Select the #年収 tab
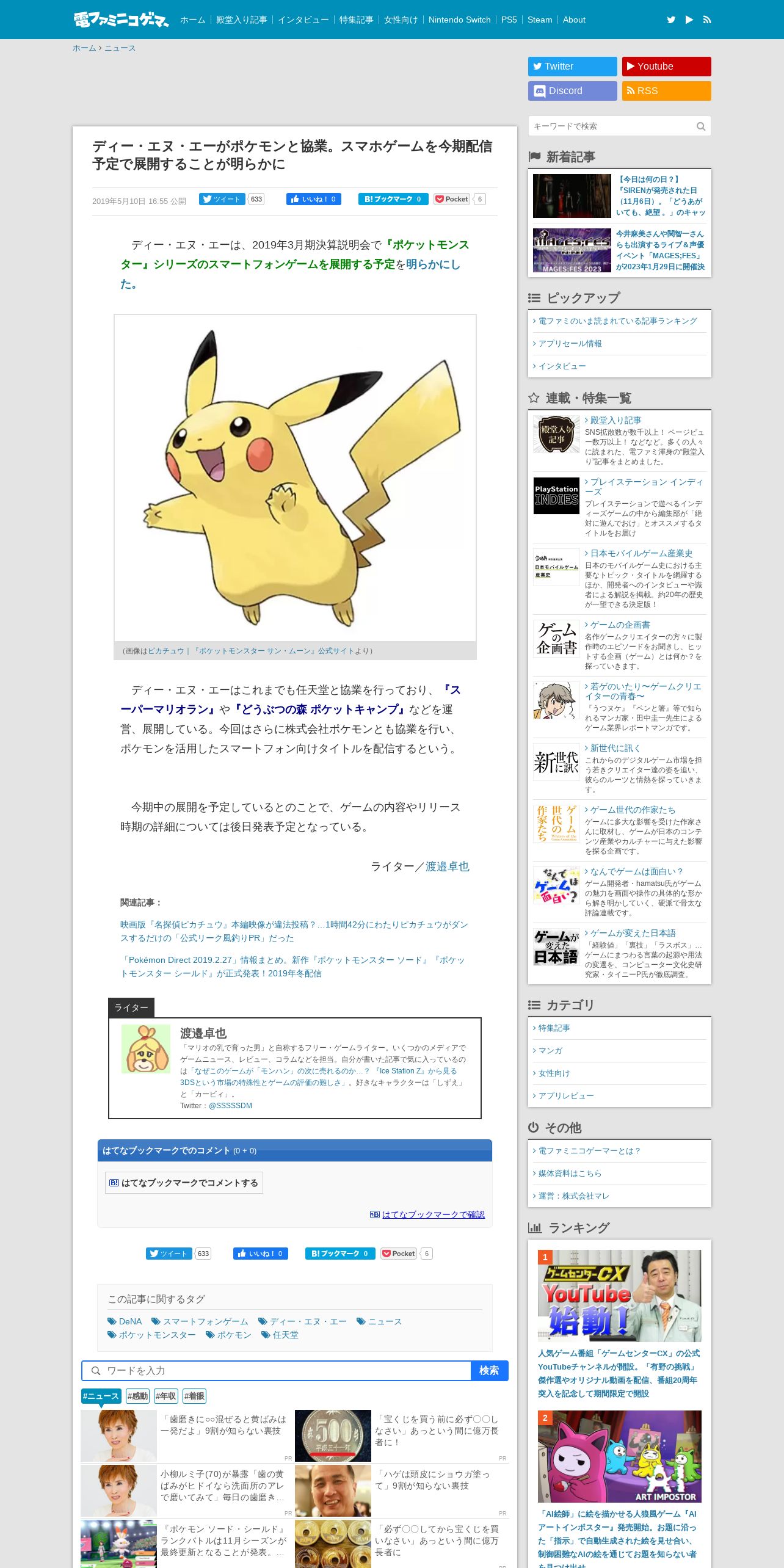The image size is (784, 1568). click(166, 1396)
